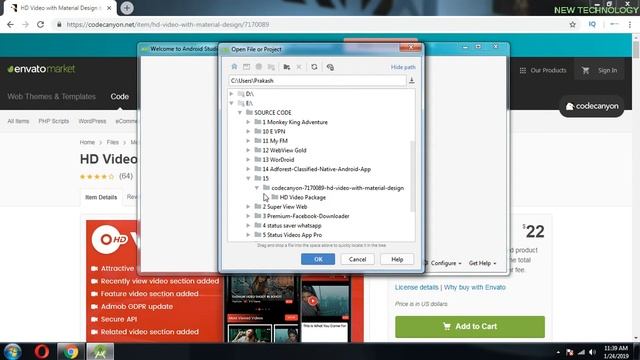Jump to Desktop directory in dialog toolbar
Viewport: 640px width, 360px height.
coord(247,67)
